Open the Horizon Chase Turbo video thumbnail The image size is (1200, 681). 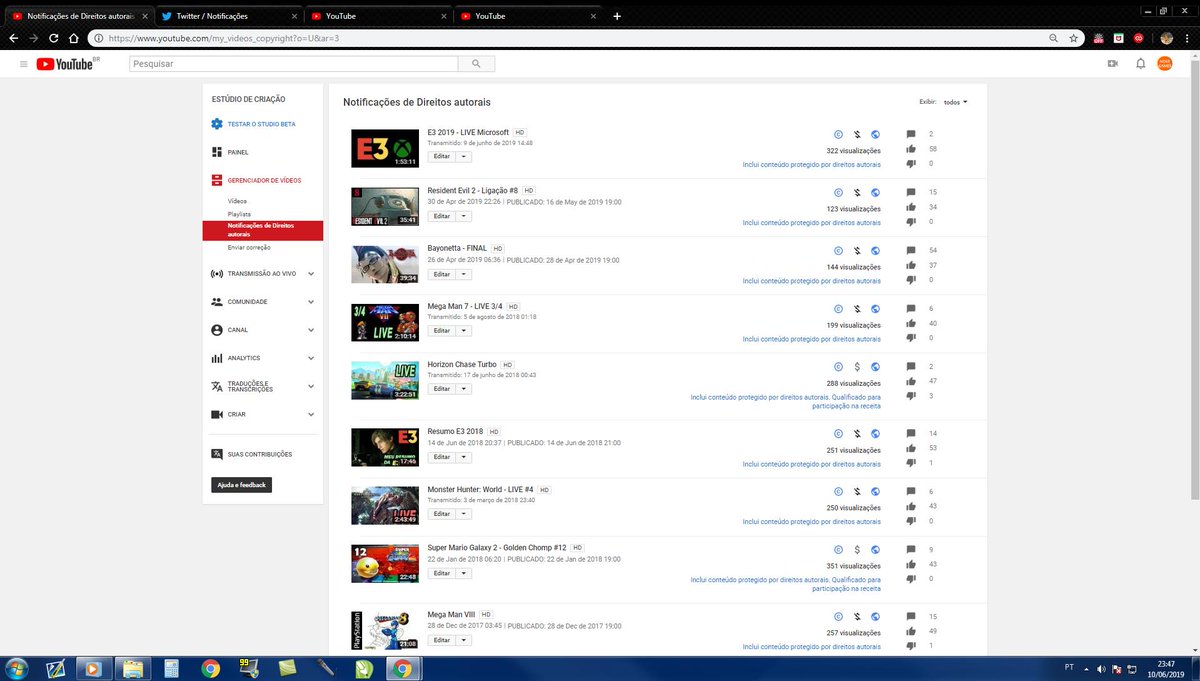click(385, 380)
